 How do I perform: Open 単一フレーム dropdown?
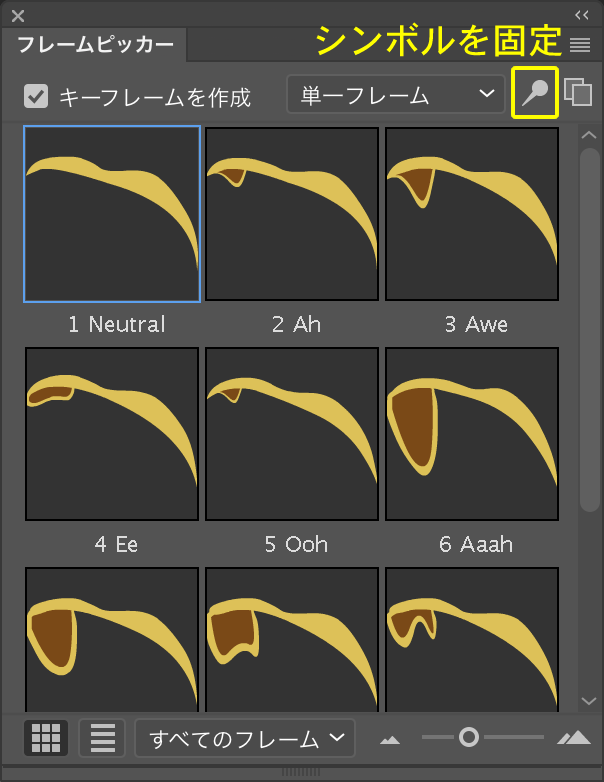[396, 94]
